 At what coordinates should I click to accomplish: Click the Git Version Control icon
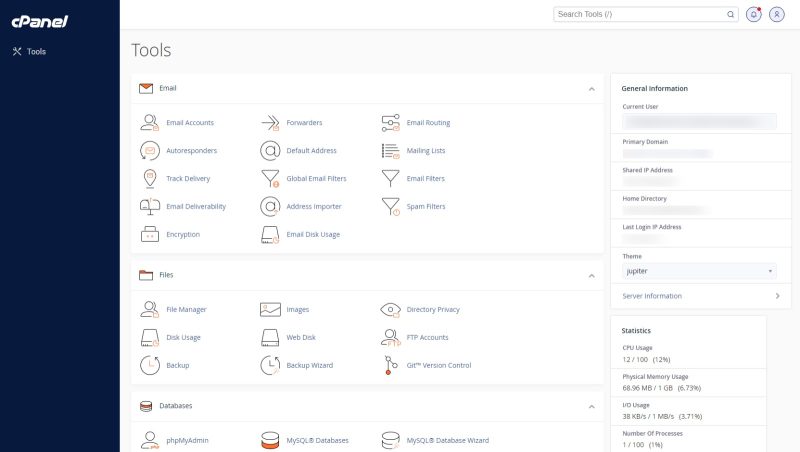(x=390, y=366)
